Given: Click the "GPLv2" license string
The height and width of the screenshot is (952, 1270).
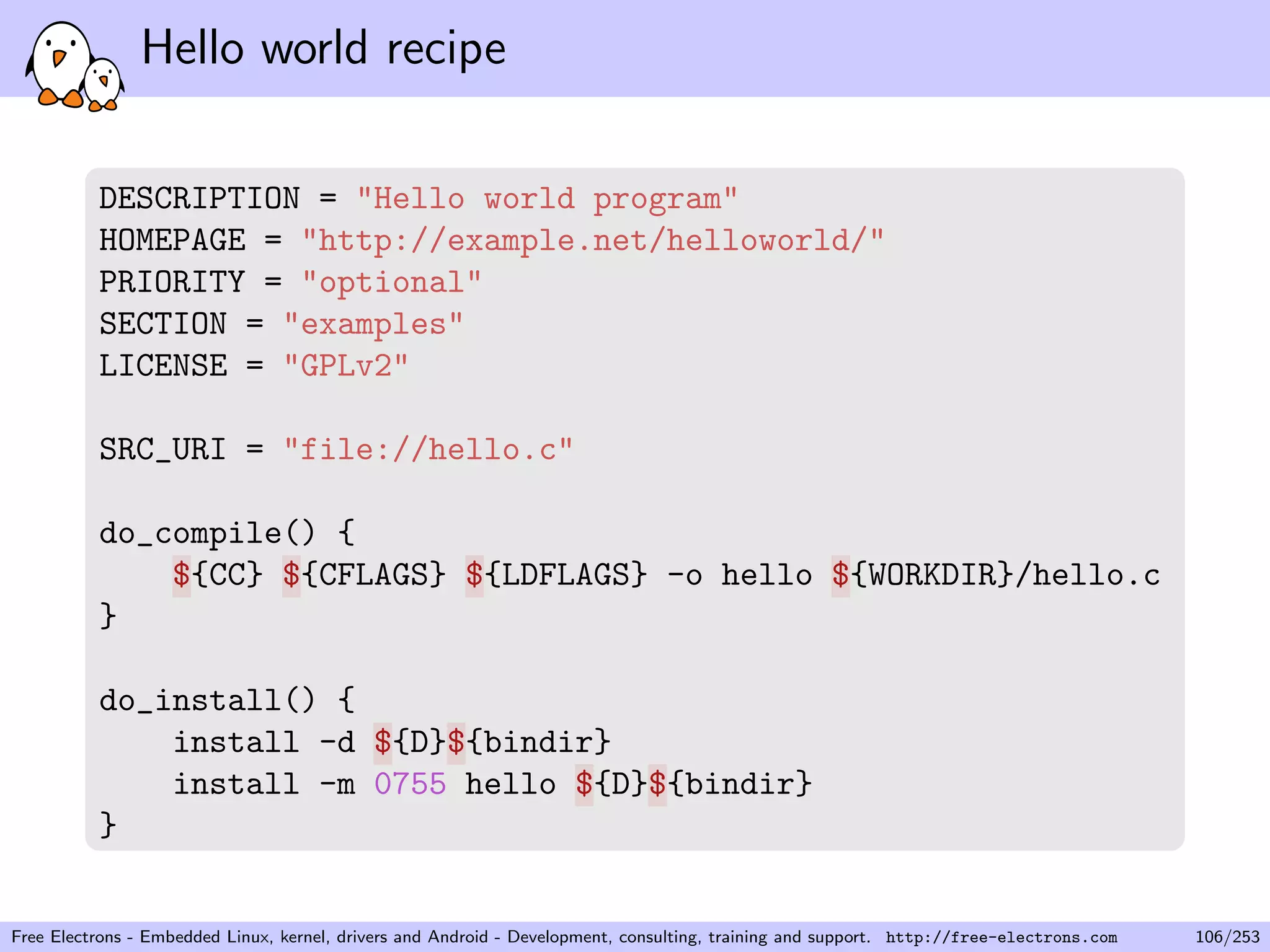Looking at the screenshot, I should point(345,366).
